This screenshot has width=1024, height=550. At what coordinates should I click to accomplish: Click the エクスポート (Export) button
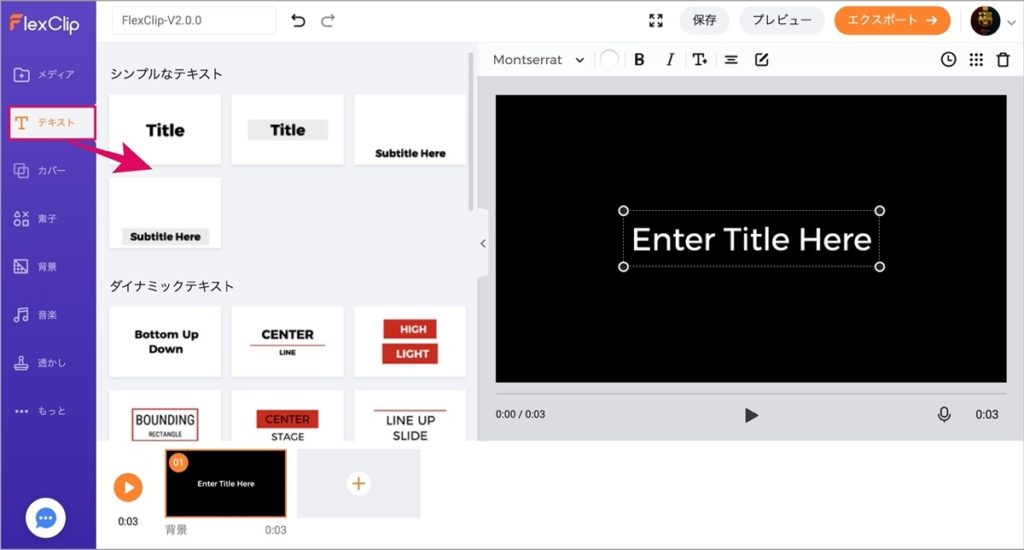(892, 20)
